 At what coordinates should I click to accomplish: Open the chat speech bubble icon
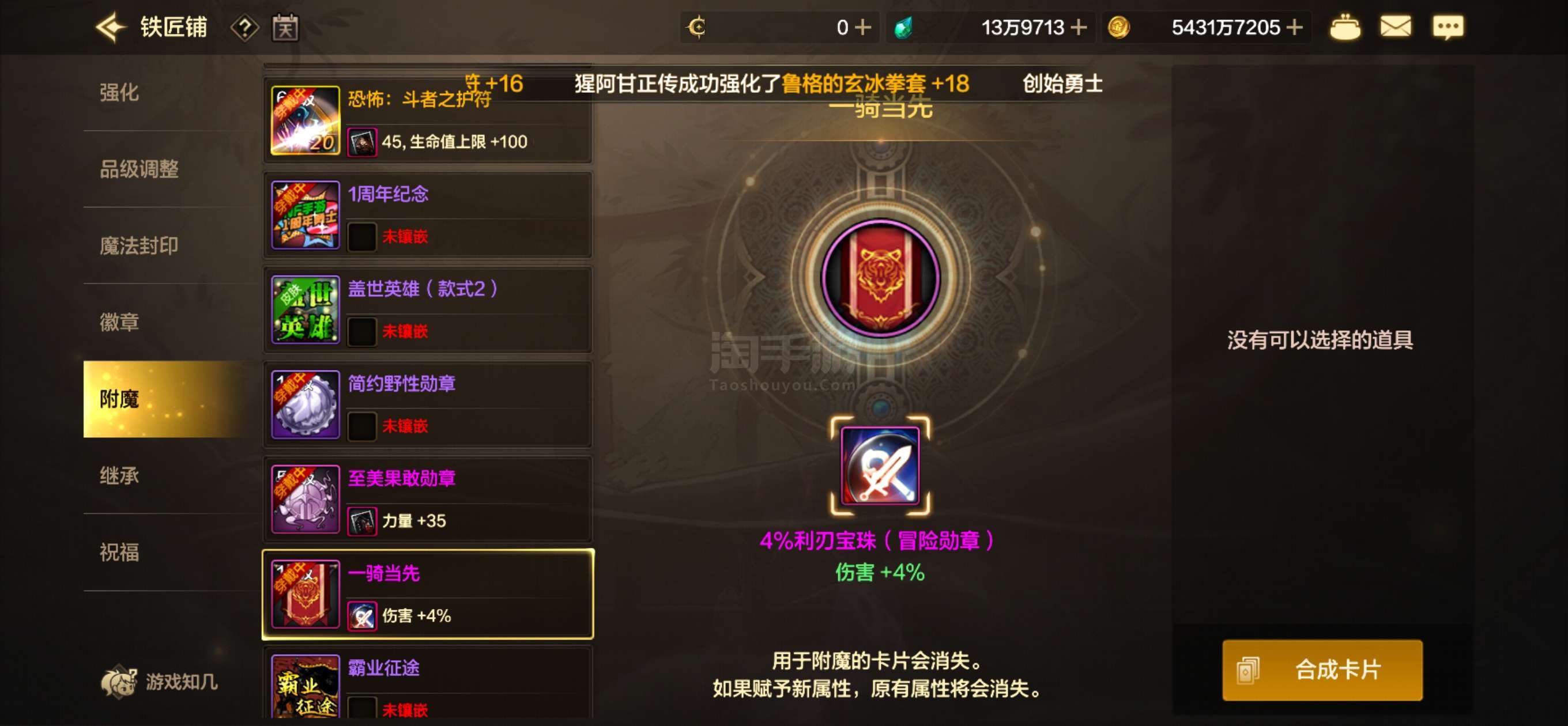pyautogui.click(x=1448, y=28)
